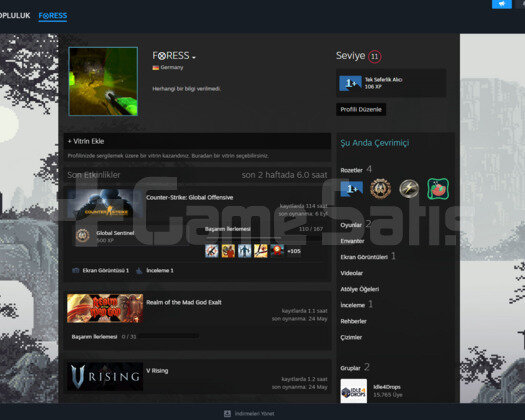The height and width of the screenshot is (420, 525).
Task: Click the Germany flag icon
Action: [x=155, y=68]
